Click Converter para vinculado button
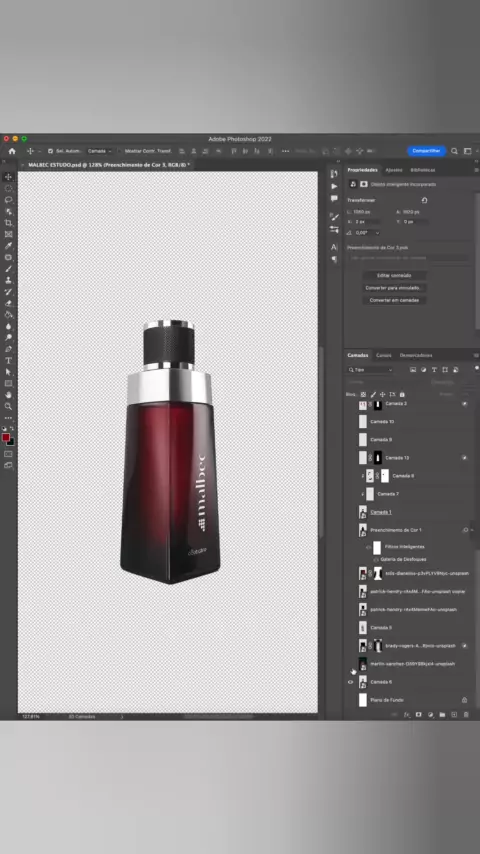 click(395, 288)
